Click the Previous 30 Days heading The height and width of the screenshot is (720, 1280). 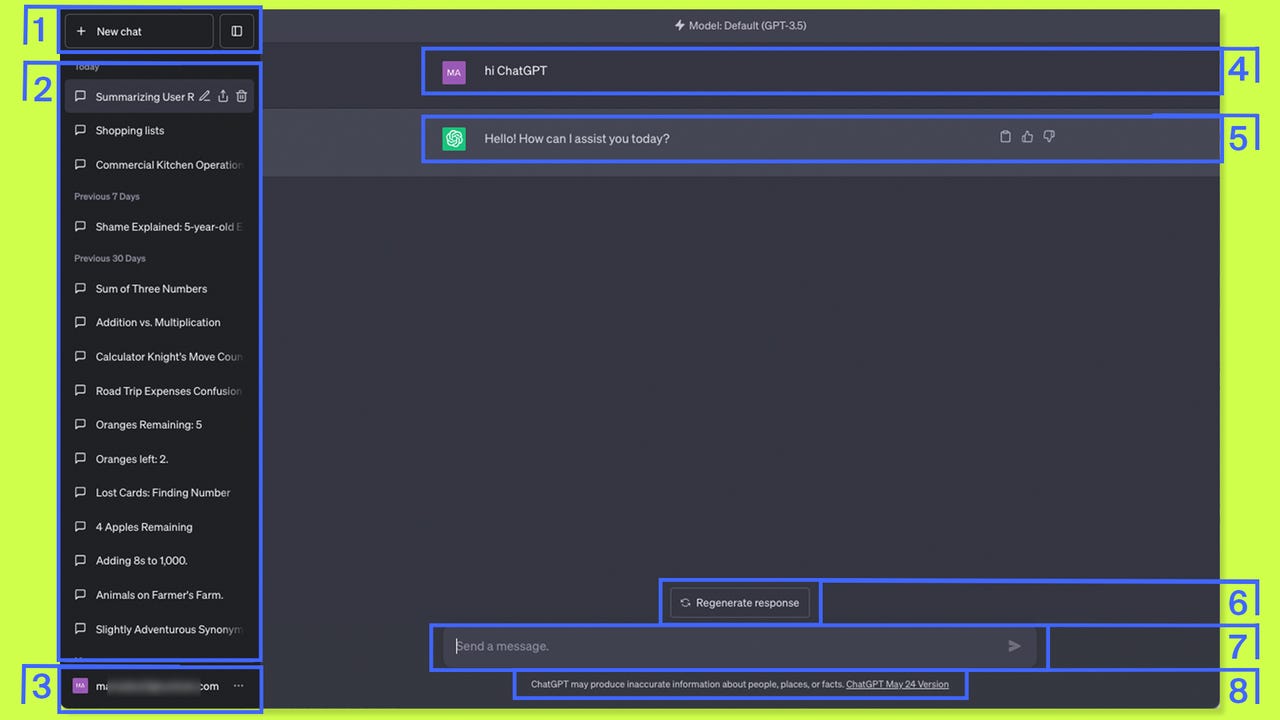coord(110,259)
